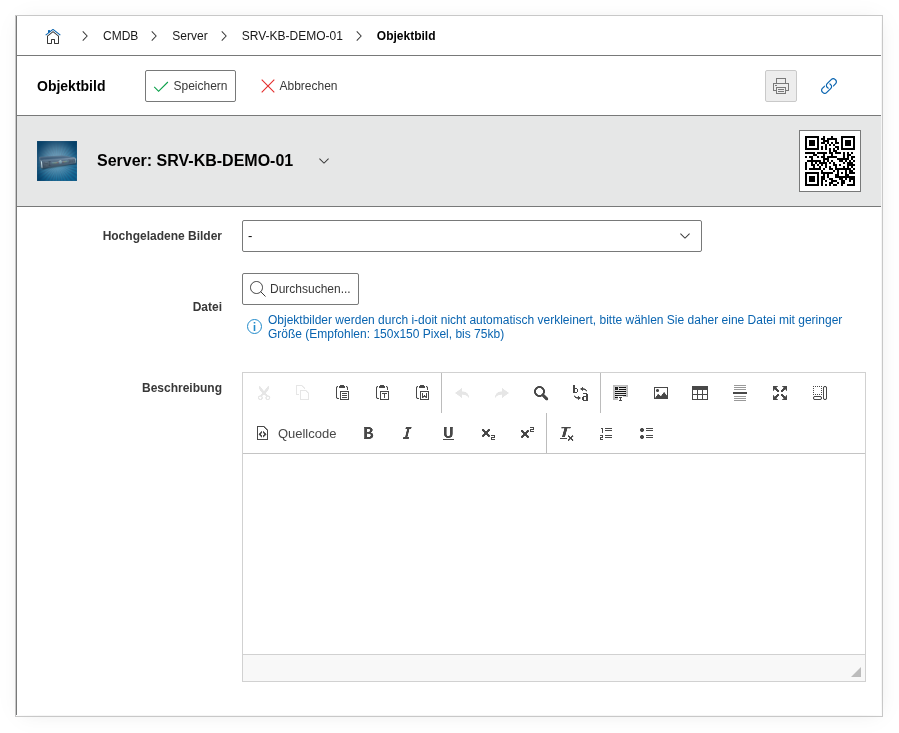
Task: Open SRV-KB-DEMO-01 breadcrumb item
Action: [x=292, y=36]
